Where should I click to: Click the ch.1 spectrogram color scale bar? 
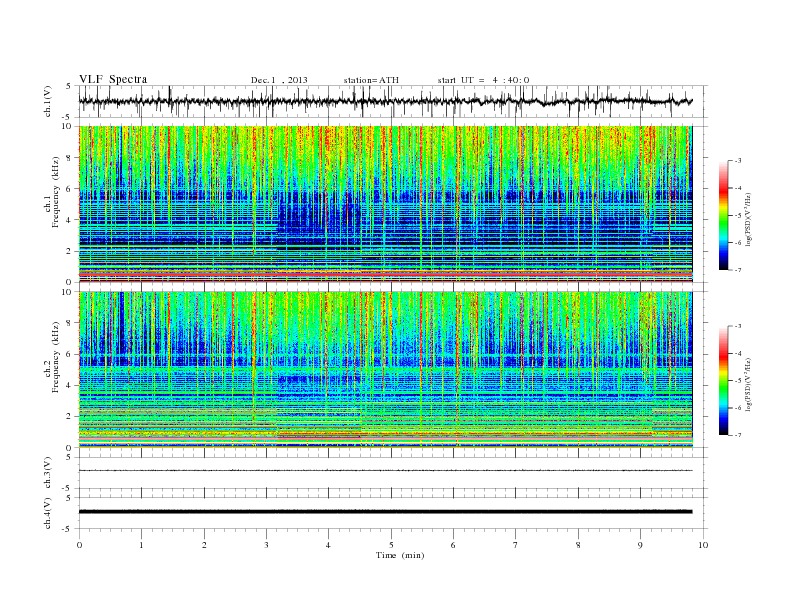(724, 216)
